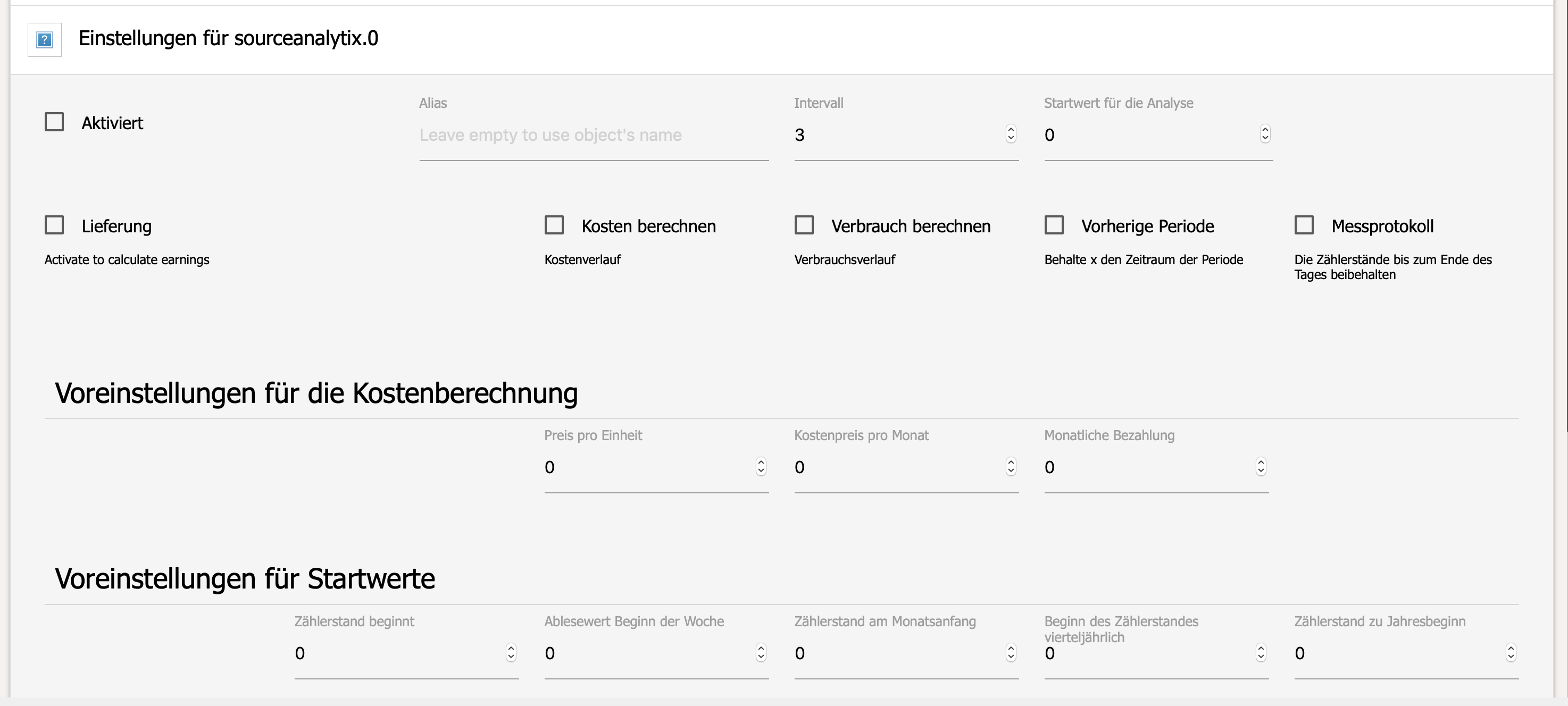Enable the Aktiviert checkbox

[x=55, y=122]
